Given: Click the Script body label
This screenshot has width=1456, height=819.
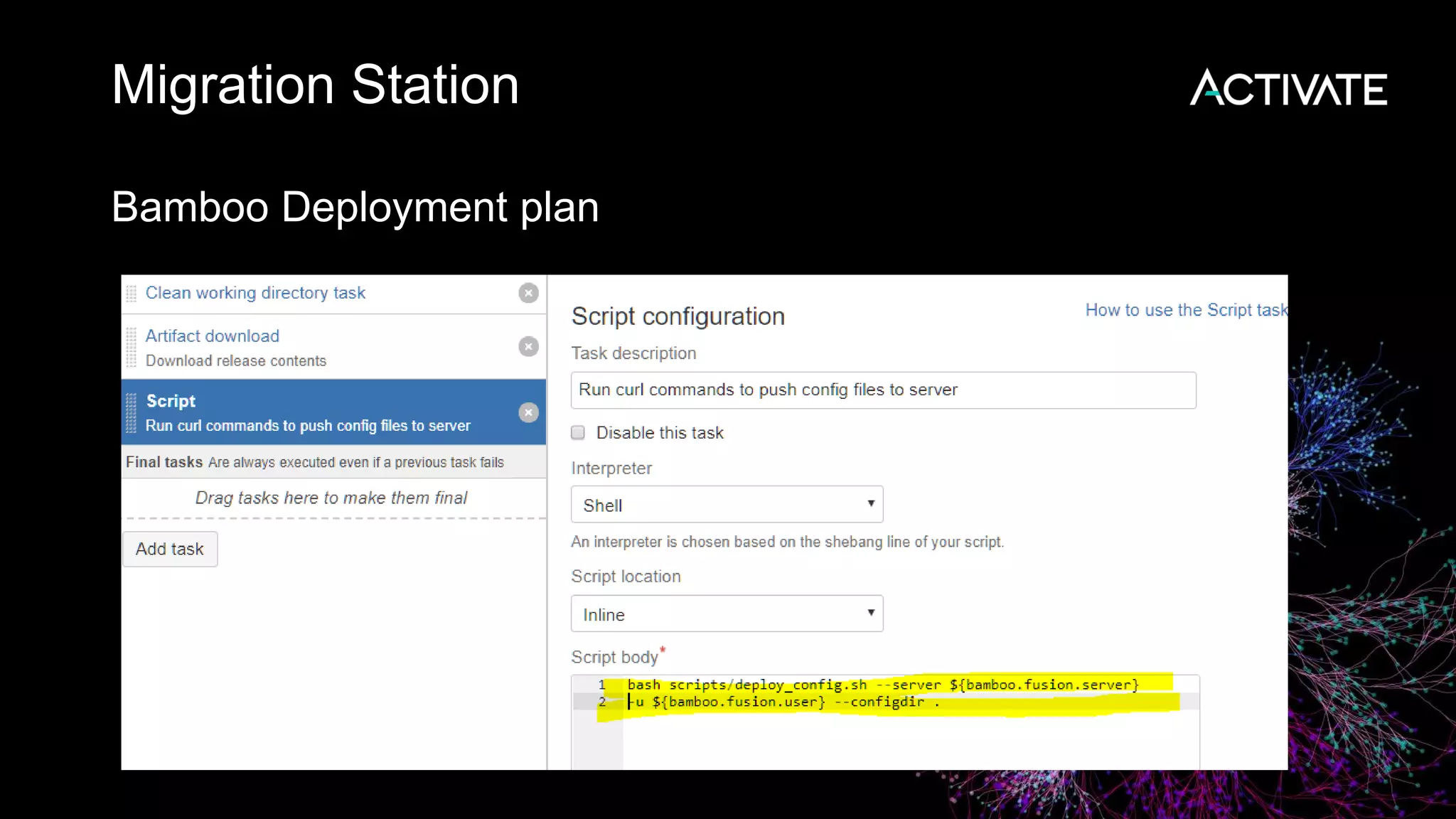Looking at the screenshot, I should click(x=615, y=657).
